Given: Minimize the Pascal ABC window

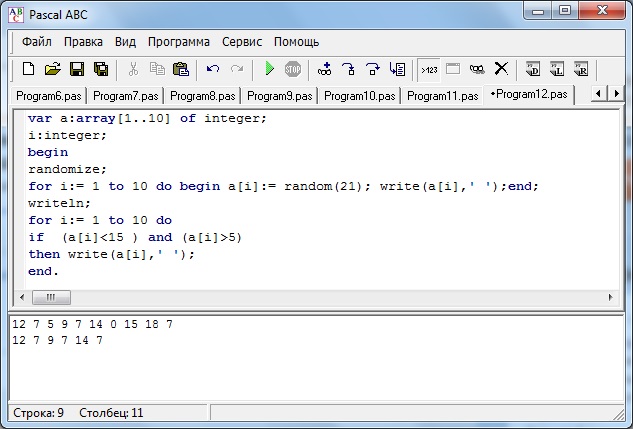Looking at the screenshot, I should (538, 11).
